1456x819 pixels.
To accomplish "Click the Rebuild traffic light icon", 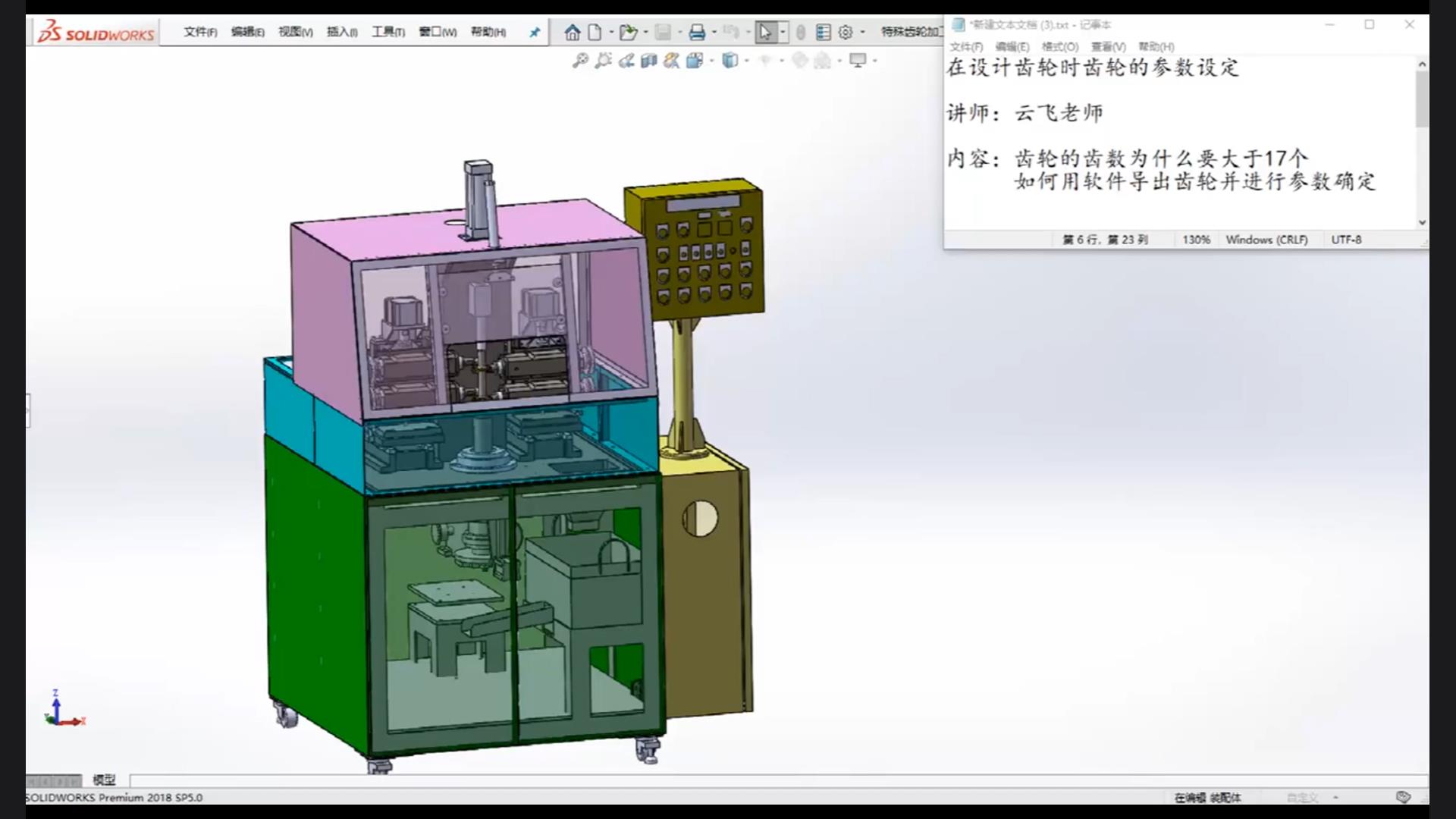I will [801, 32].
